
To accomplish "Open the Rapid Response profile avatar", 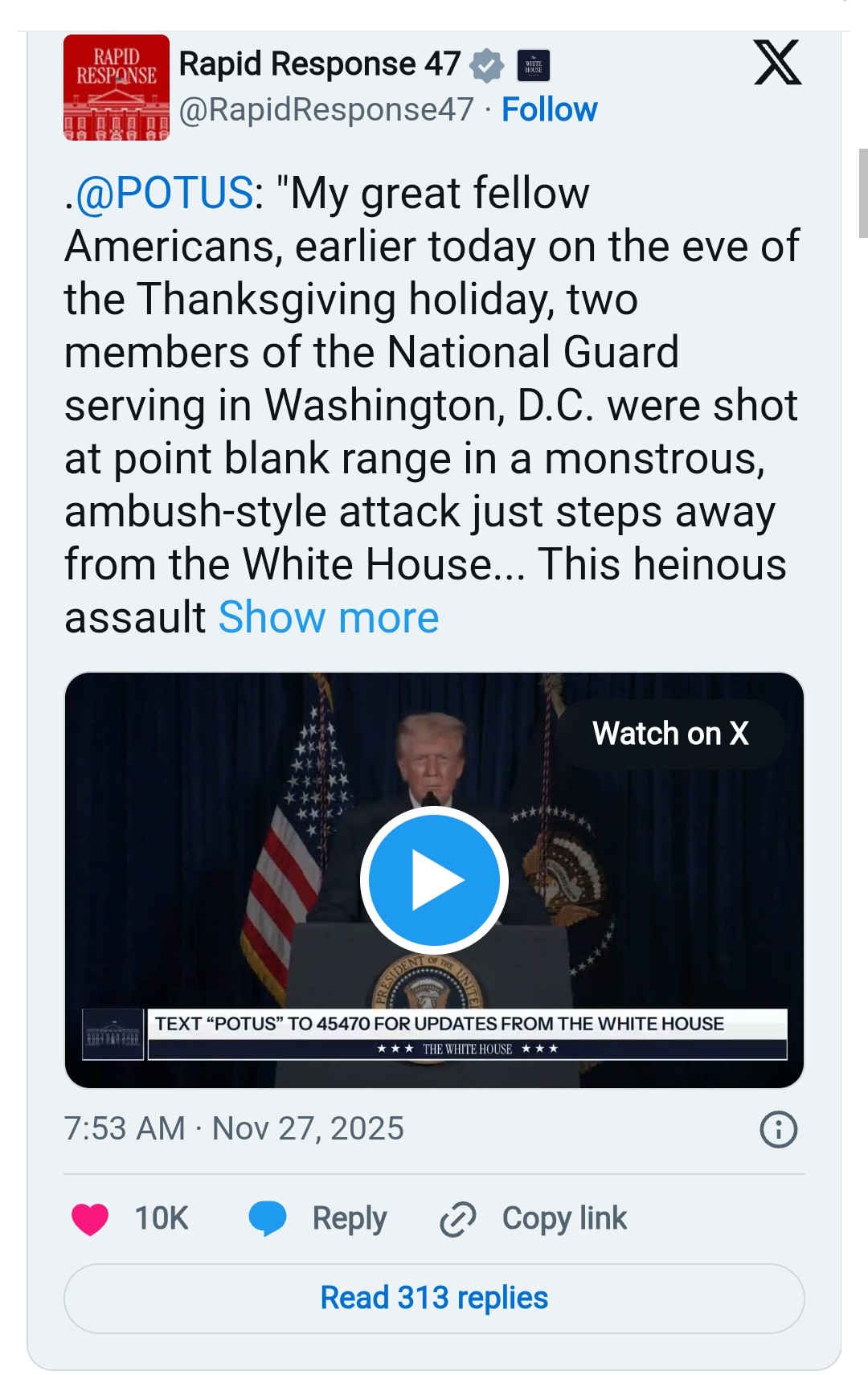I will [117, 88].
